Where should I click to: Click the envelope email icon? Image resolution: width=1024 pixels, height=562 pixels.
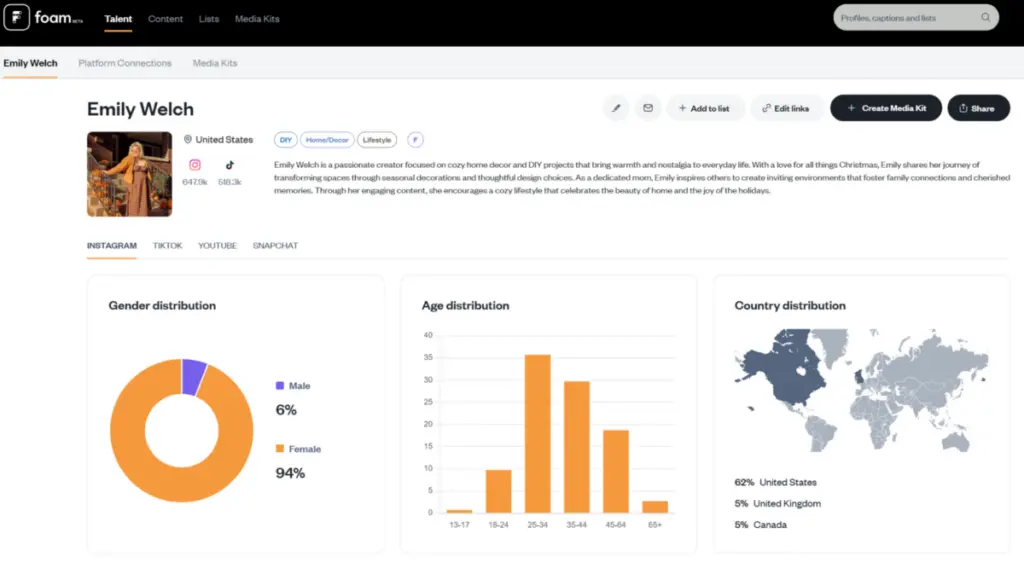[647, 108]
